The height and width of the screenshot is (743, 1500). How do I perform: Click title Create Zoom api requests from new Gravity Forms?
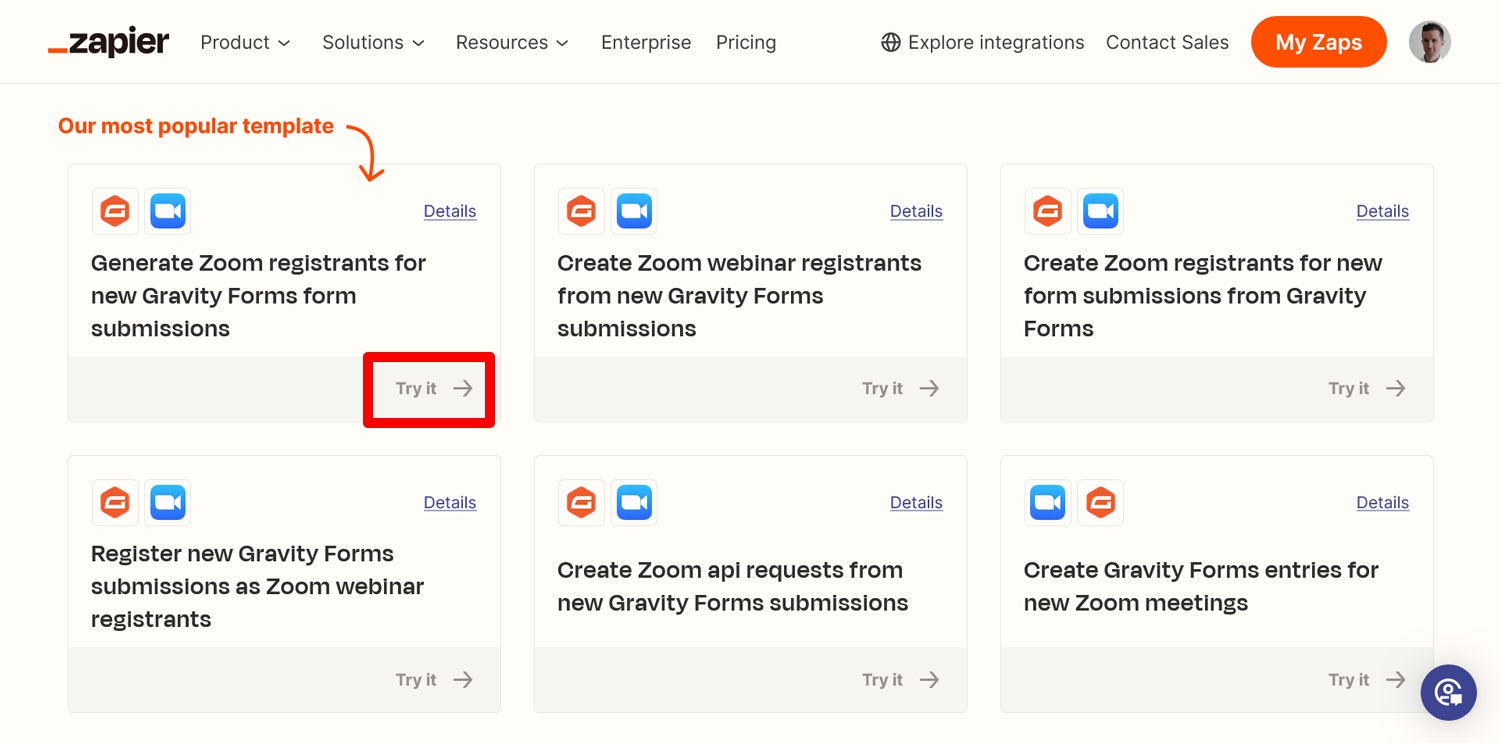pyautogui.click(x=733, y=586)
